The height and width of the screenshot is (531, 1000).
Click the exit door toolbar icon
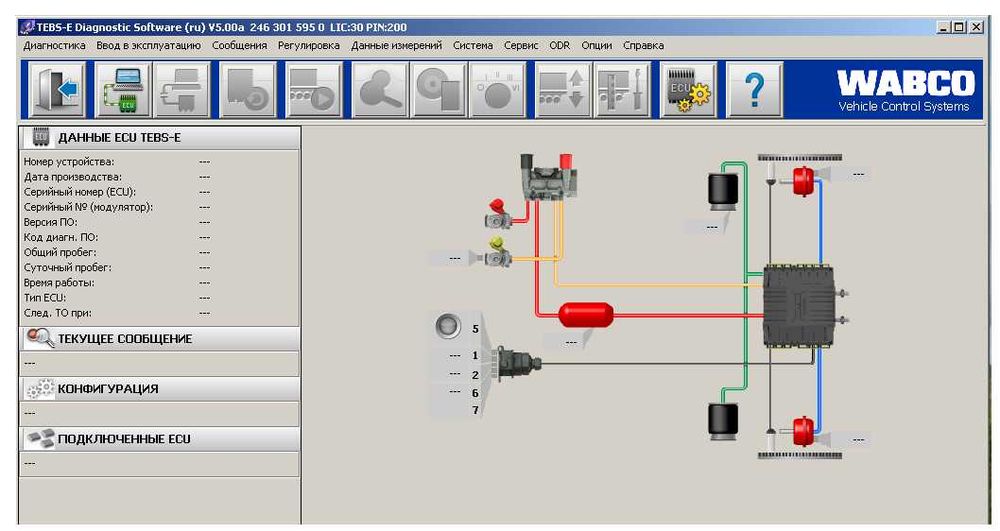tap(57, 89)
